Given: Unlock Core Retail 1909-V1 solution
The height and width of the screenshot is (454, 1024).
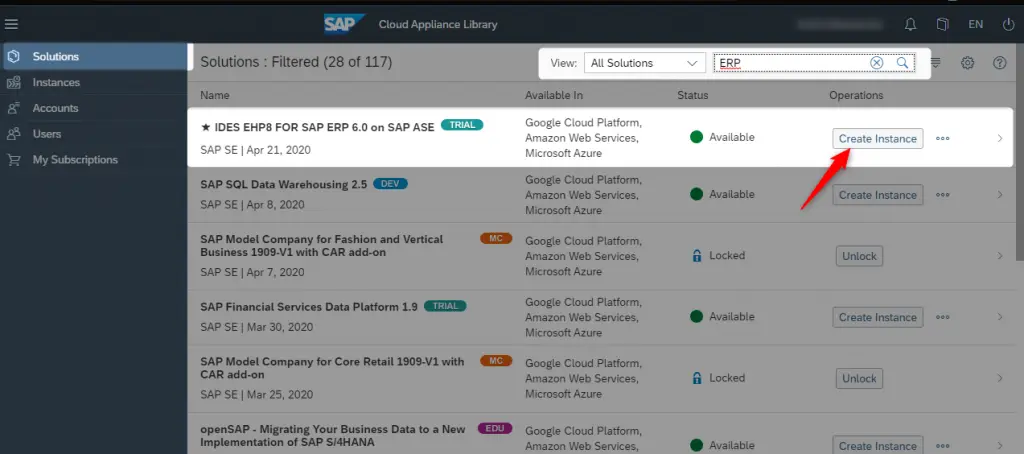Looking at the screenshot, I should click(x=859, y=378).
